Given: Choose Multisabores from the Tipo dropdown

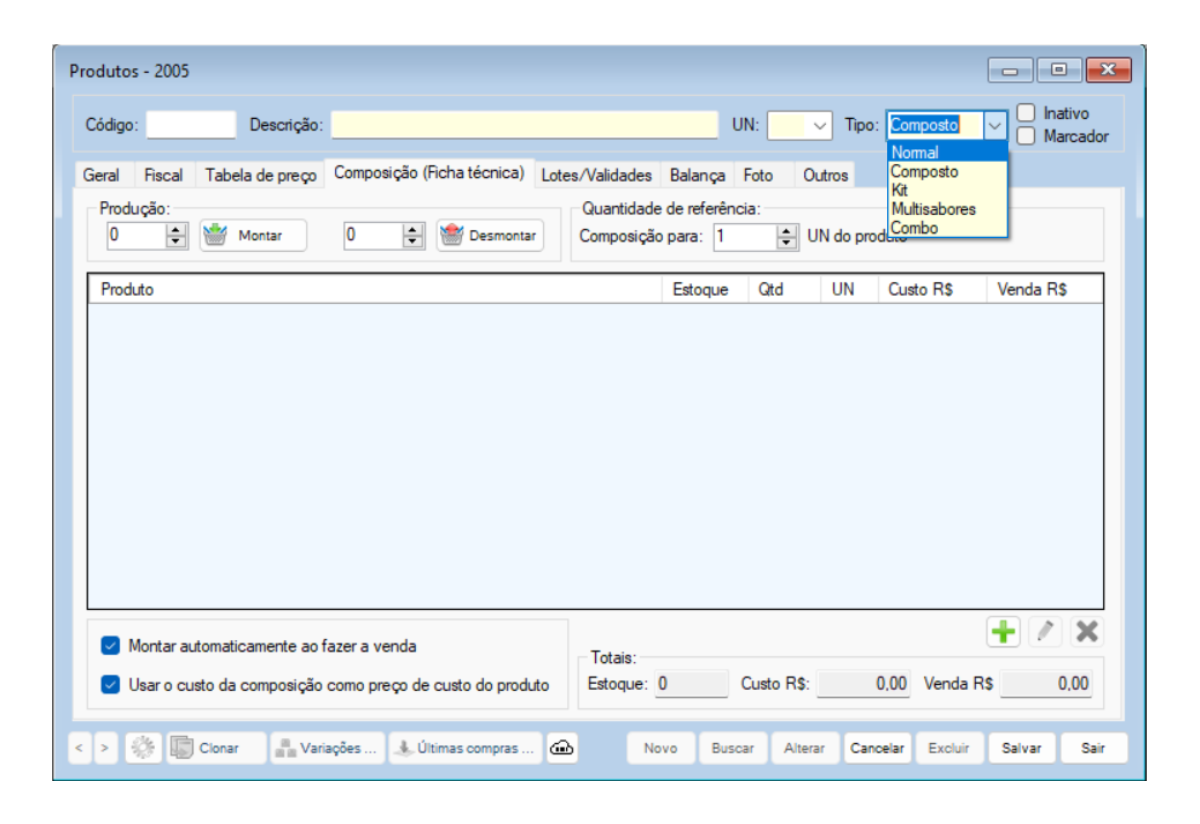Looking at the screenshot, I should pyautogui.click(x=933, y=209).
